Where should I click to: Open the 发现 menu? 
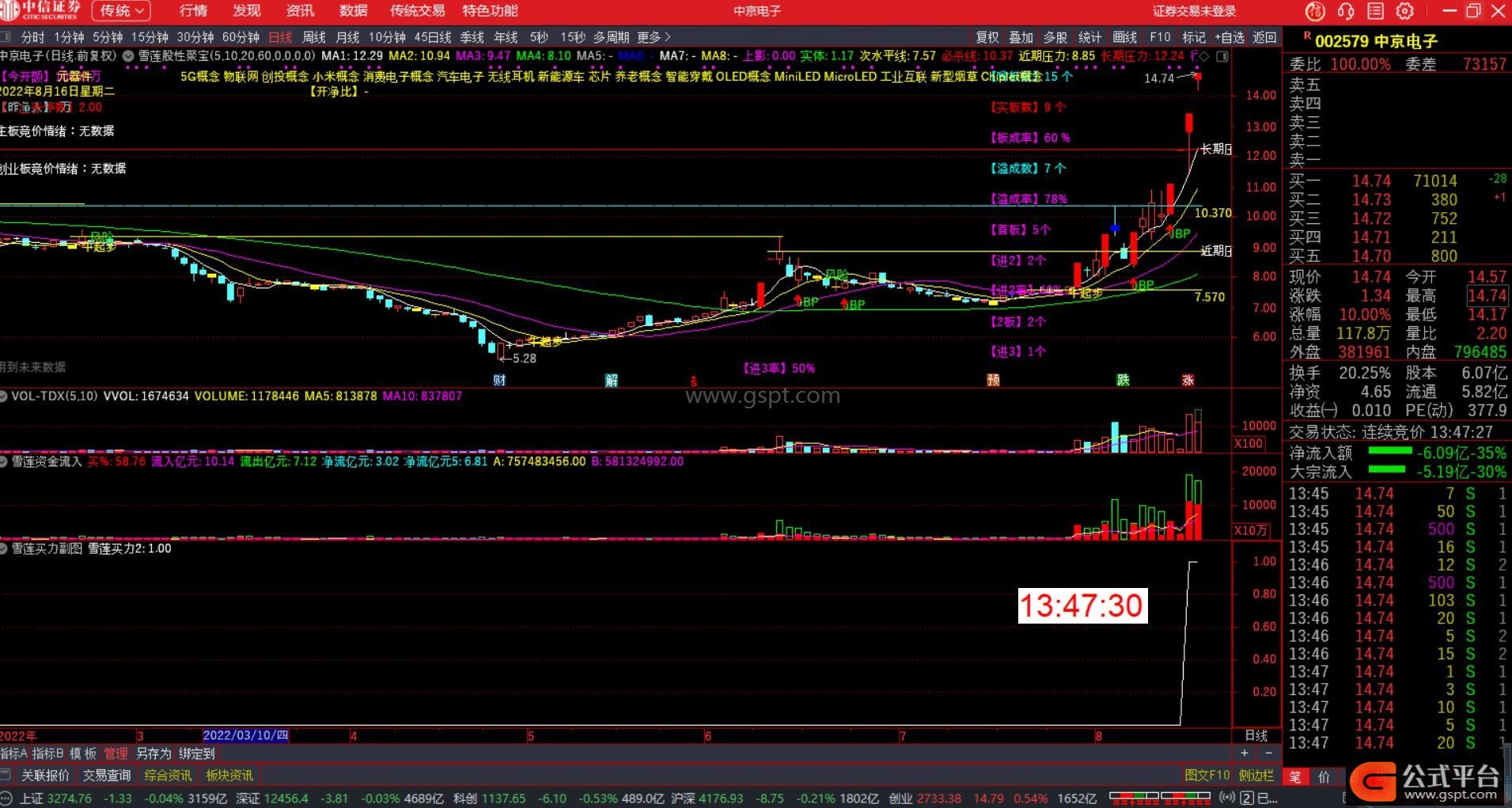tap(247, 11)
